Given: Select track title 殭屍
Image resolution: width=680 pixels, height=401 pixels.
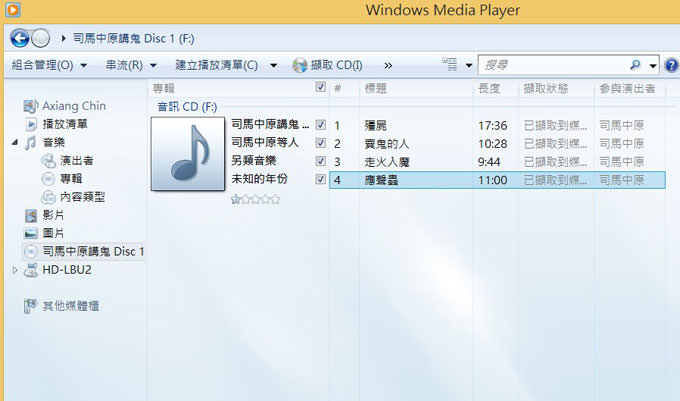Looking at the screenshot, I should point(376,126).
